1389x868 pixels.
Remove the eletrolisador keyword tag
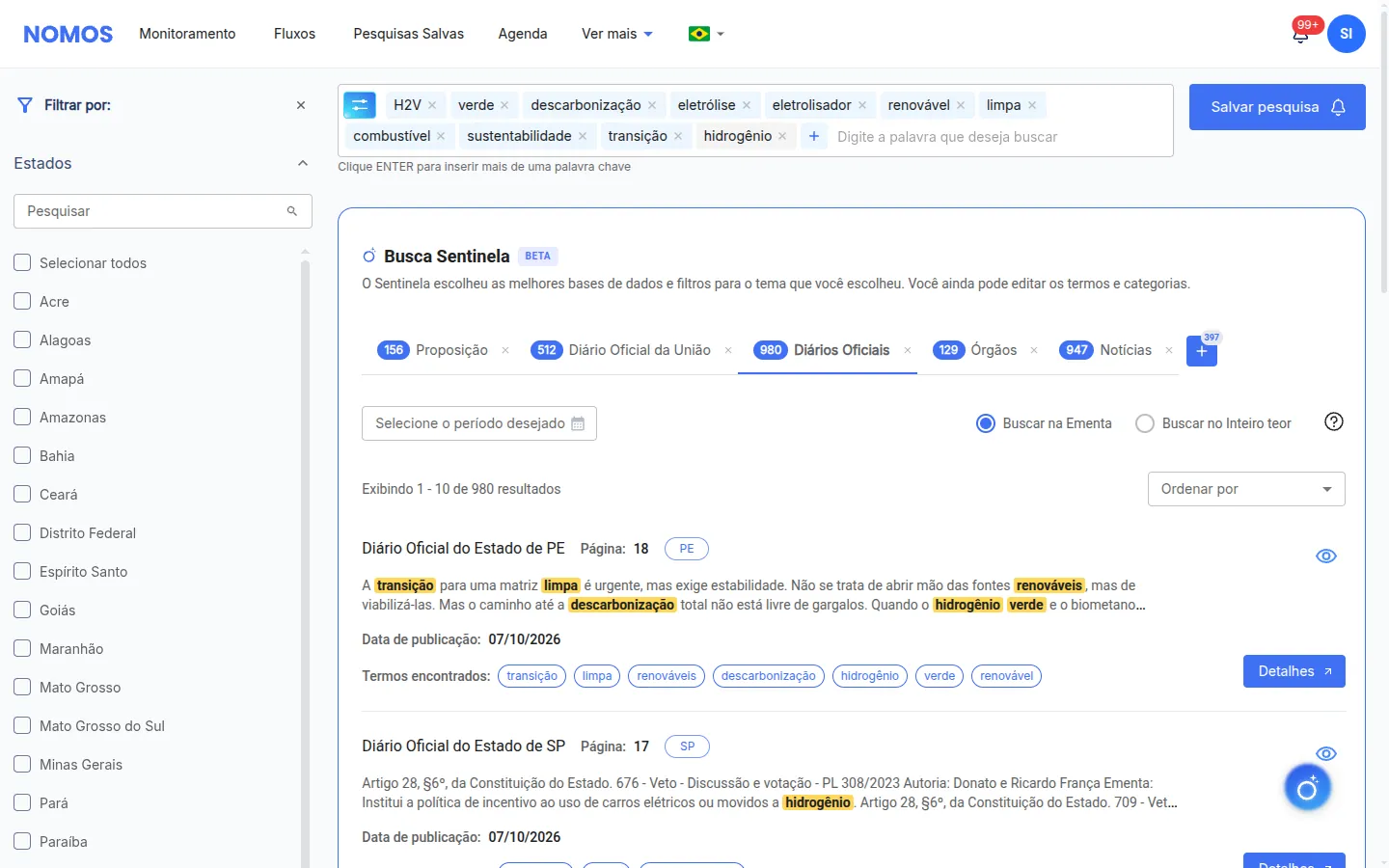pos(862,105)
